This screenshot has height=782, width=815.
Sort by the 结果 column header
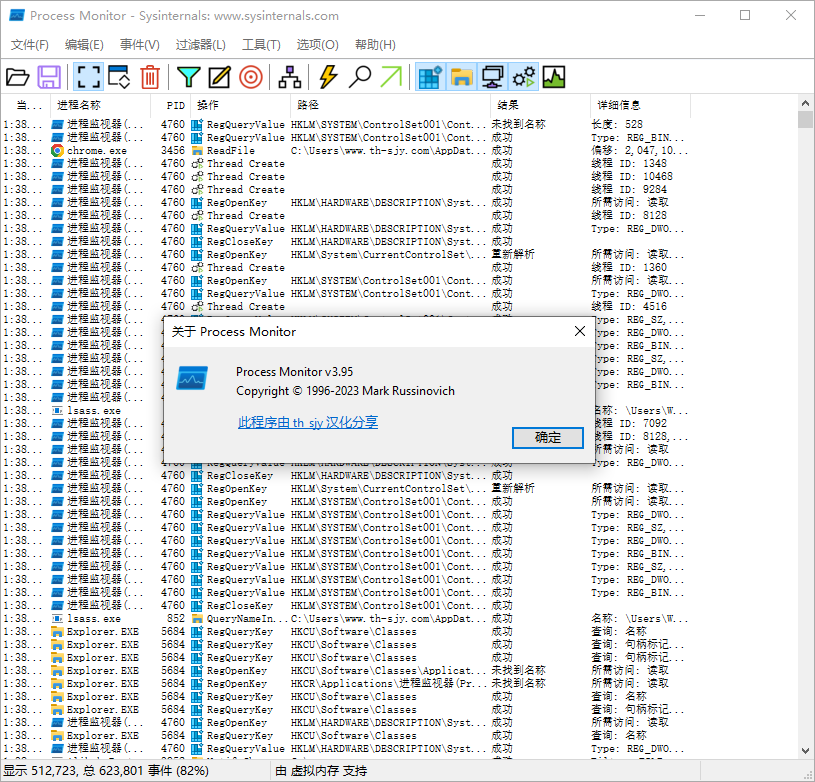(x=540, y=105)
